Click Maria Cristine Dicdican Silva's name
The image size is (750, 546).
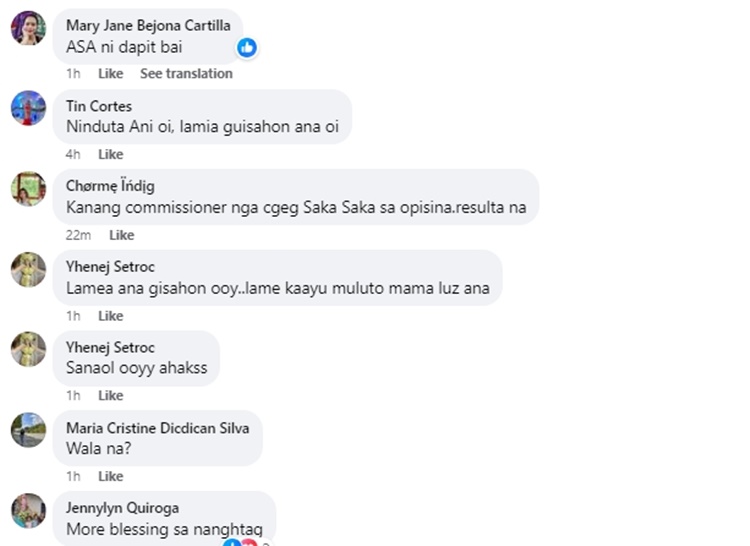(157, 428)
